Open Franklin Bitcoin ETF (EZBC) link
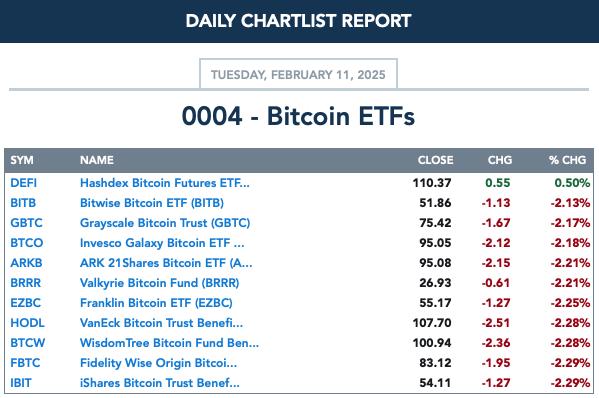 click(156, 303)
